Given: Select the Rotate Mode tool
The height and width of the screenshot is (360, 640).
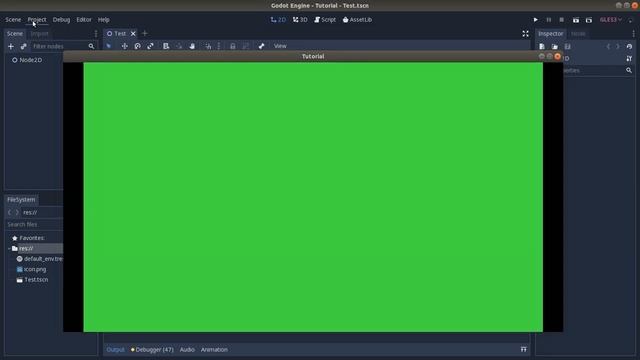Looking at the screenshot, I should click(x=138, y=46).
